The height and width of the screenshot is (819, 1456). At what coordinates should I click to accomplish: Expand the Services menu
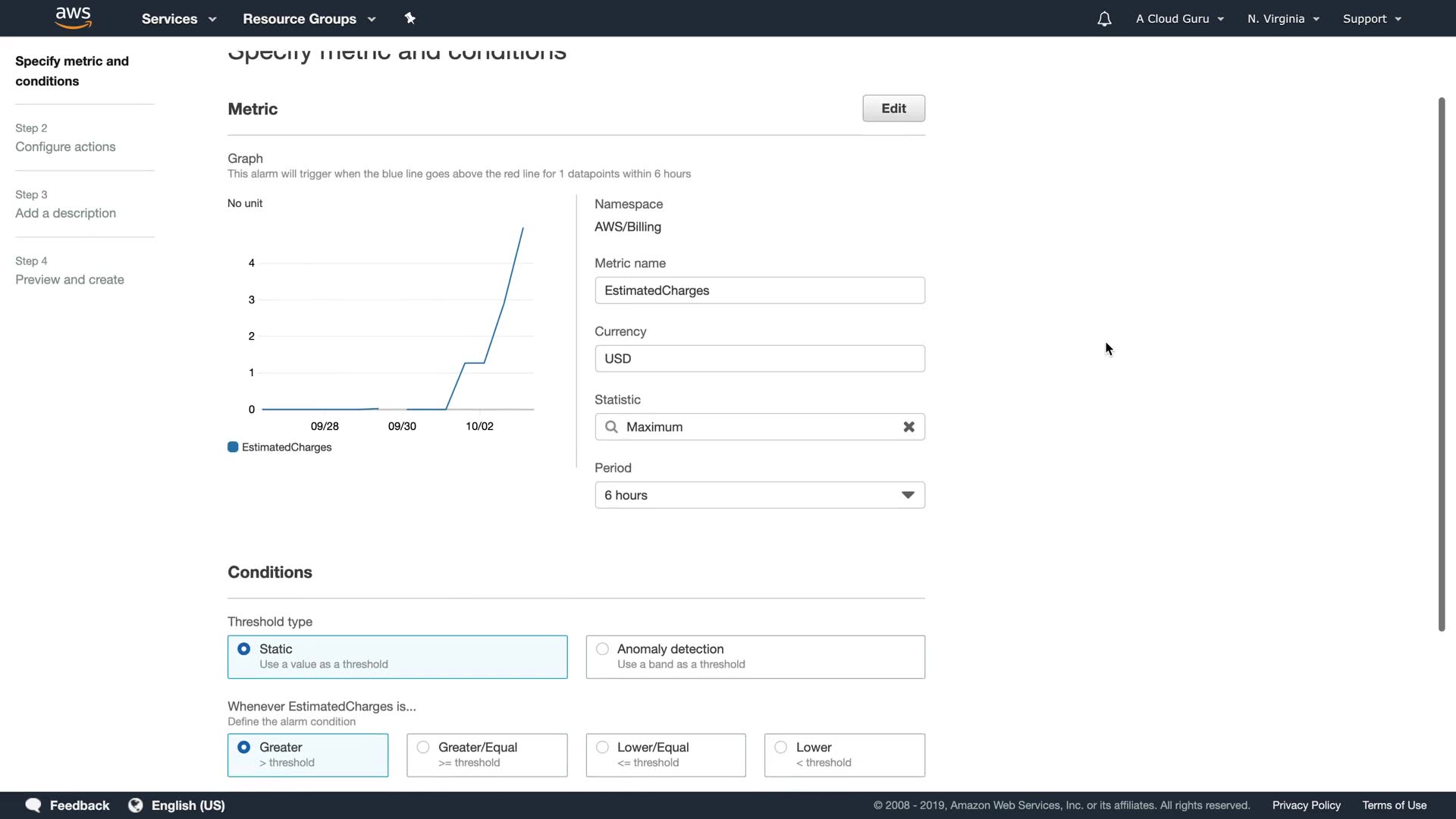[x=179, y=19]
